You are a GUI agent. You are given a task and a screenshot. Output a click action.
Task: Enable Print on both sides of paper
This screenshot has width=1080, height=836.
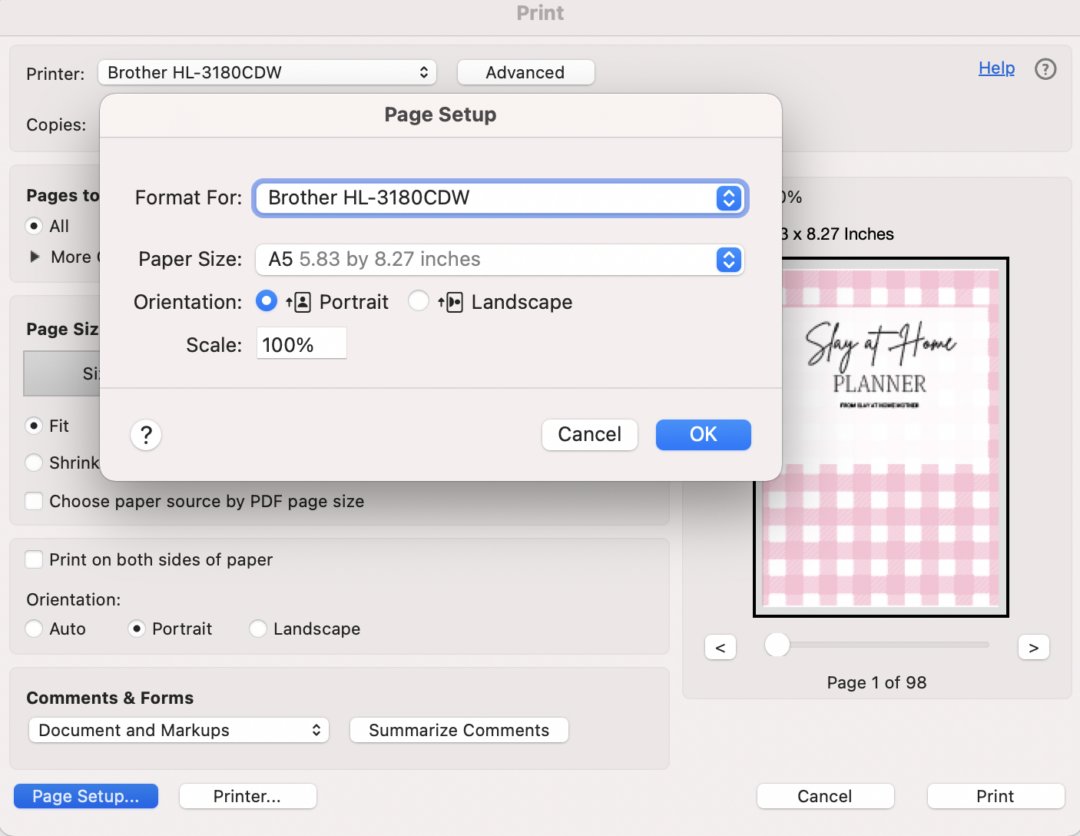pos(34,560)
